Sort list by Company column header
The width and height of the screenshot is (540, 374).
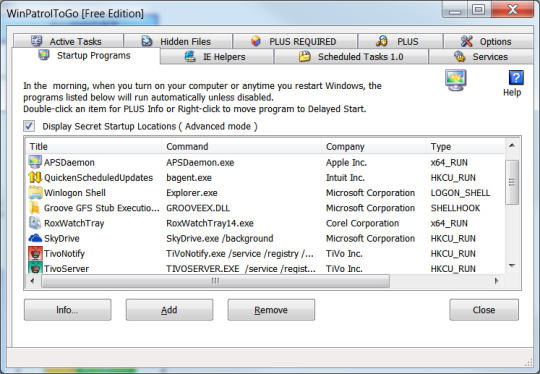tap(375, 146)
